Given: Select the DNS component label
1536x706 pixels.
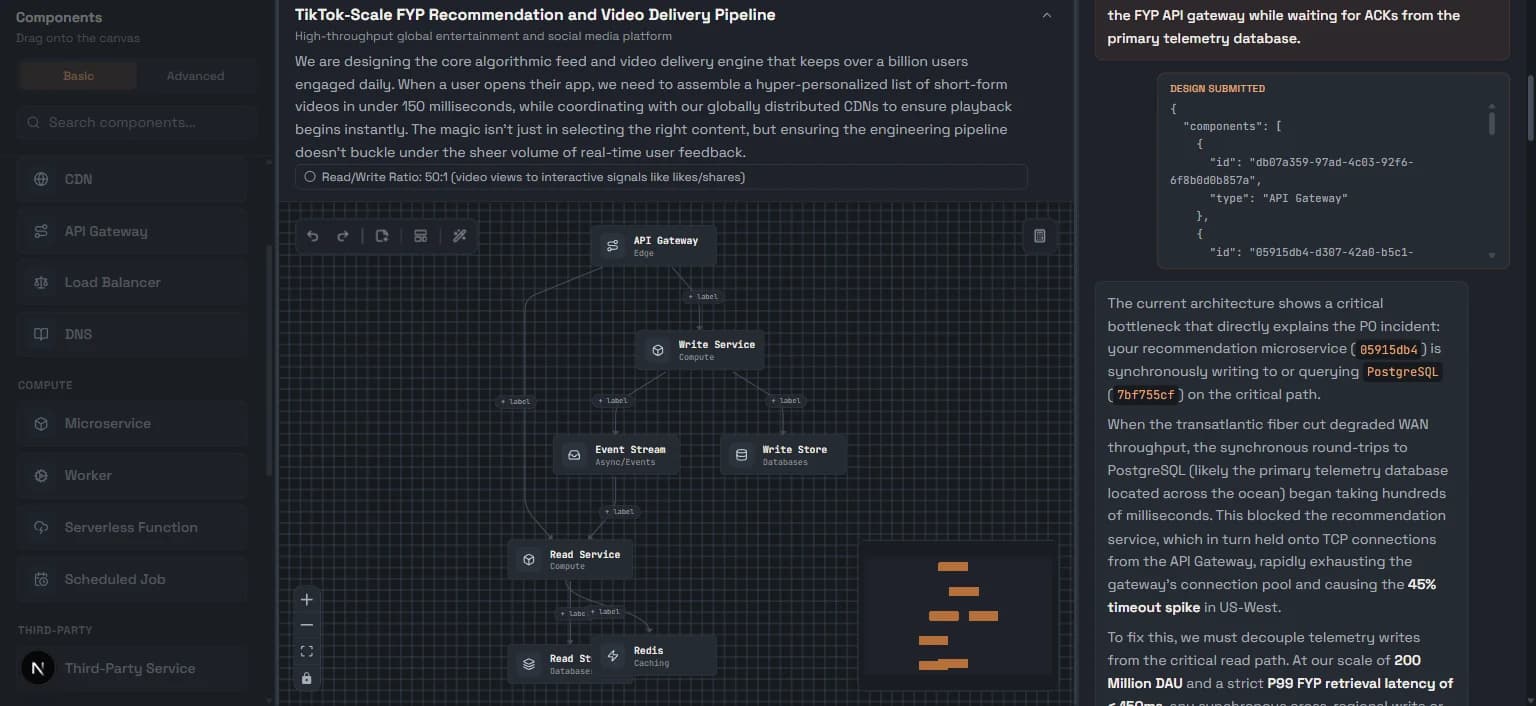Looking at the screenshot, I should pyautogui.click(x=78, y=334).
